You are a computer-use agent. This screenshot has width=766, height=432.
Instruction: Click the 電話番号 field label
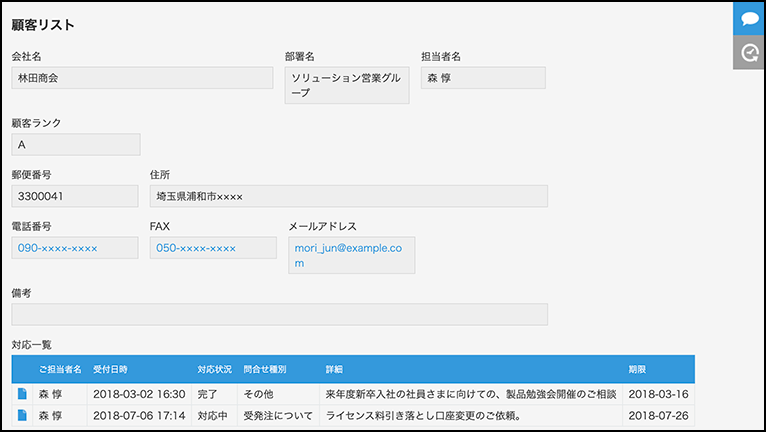pyautogui.click(x=32, y=226)
